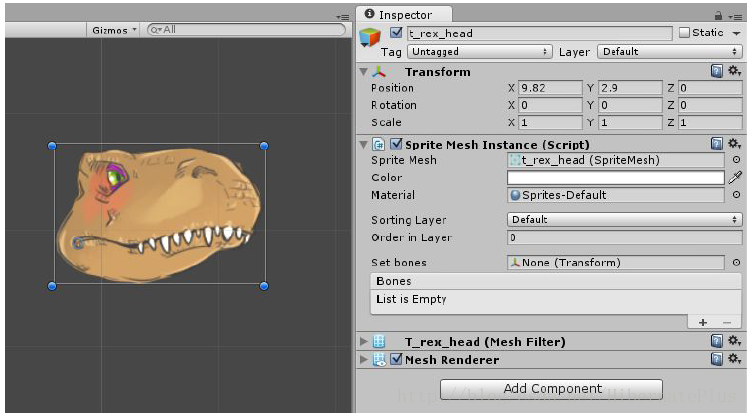This screenshot has width=748, height=416.
Task: Click the color eyedropper picker icon
Action: pos(735,177)
